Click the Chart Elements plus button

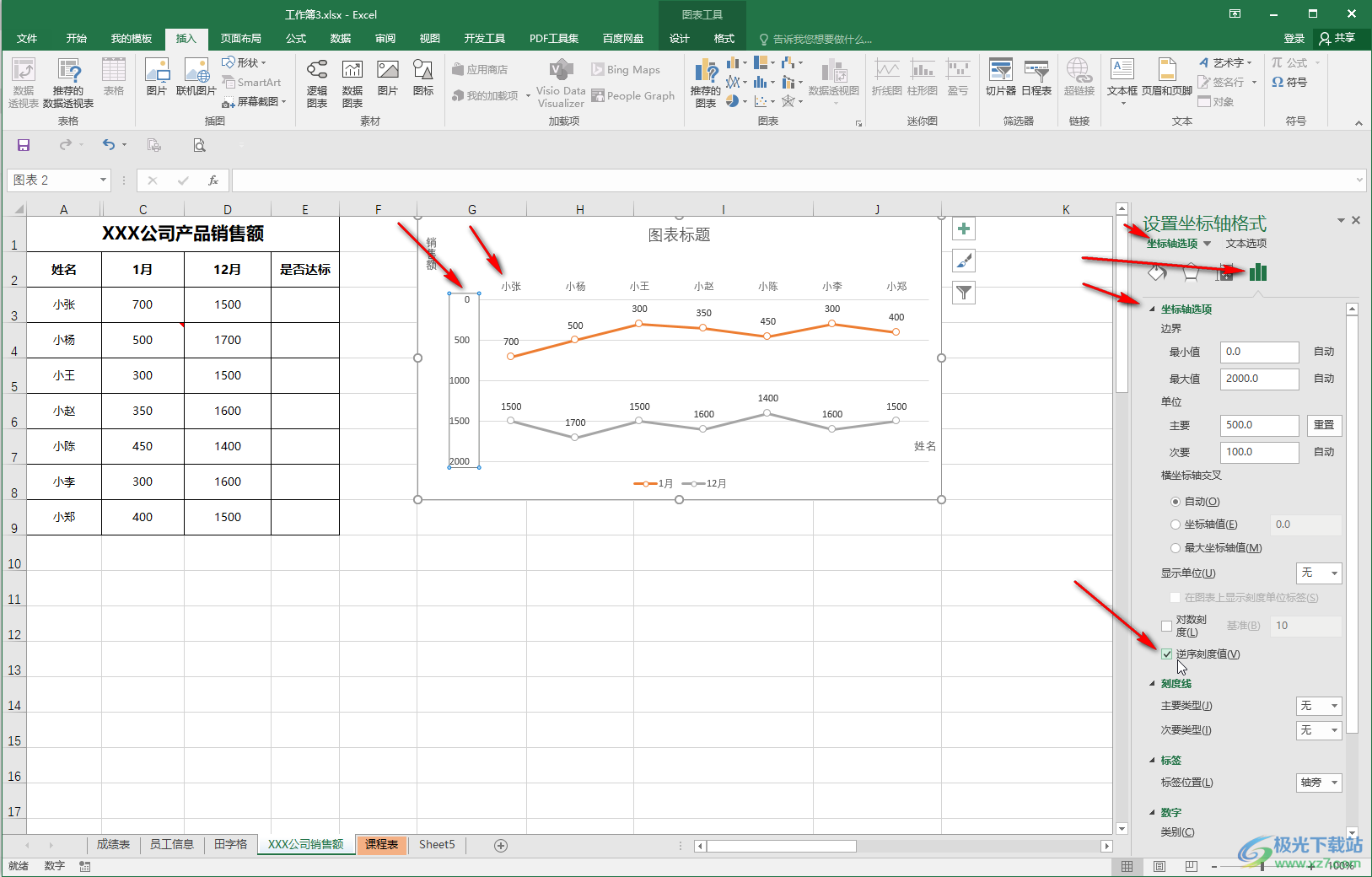[964, 229]
